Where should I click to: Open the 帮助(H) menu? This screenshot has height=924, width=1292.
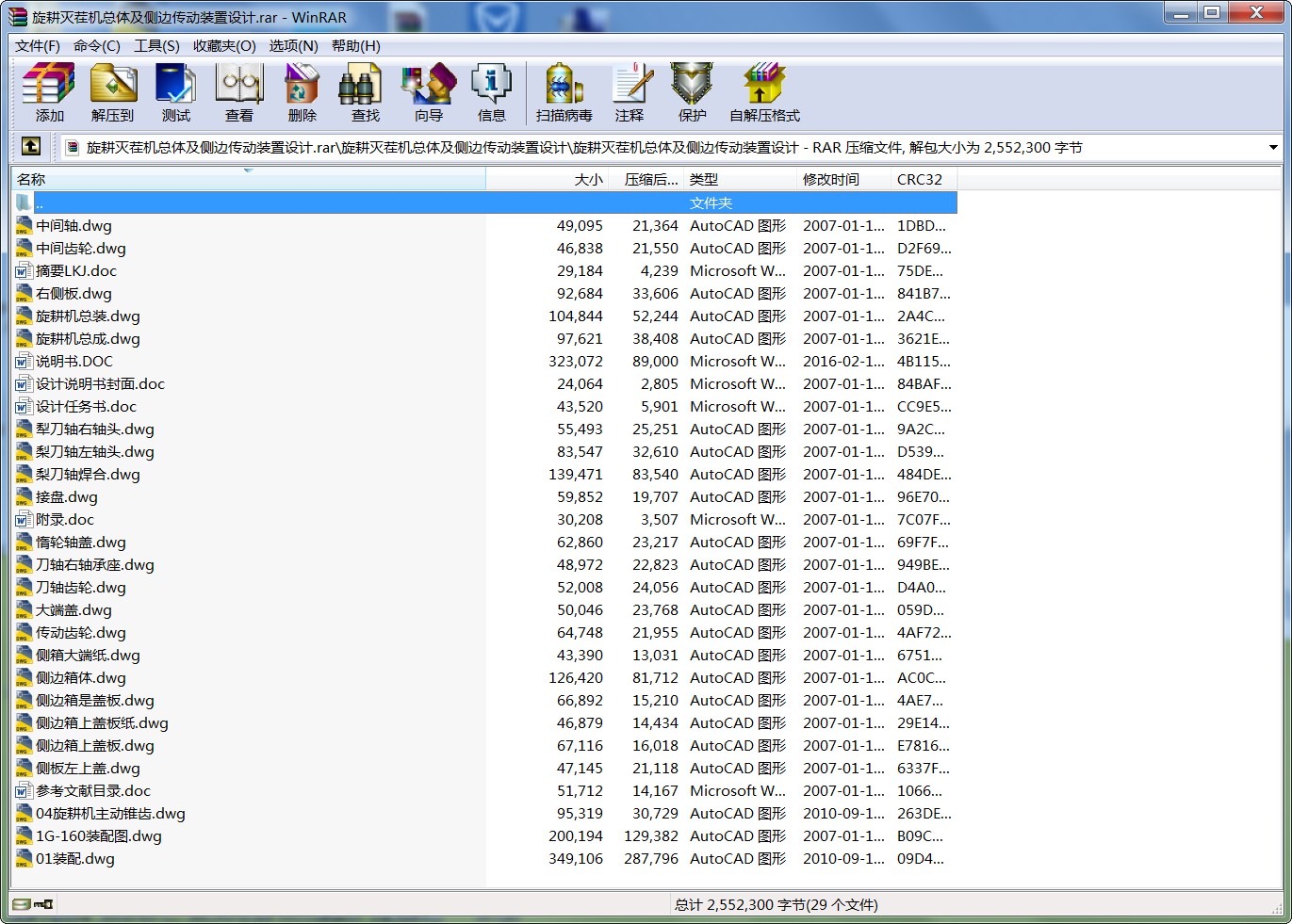click(356, 46)
